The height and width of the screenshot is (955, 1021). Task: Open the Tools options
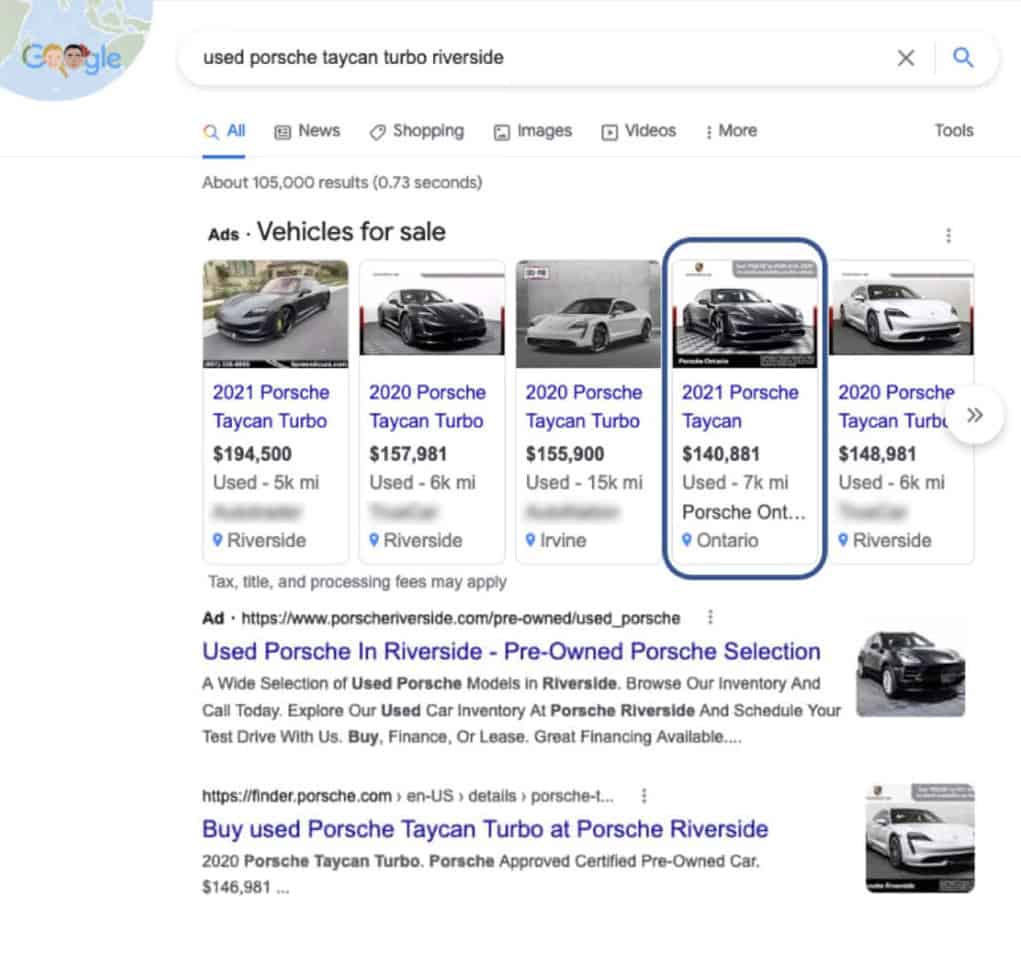coord(953,131)
